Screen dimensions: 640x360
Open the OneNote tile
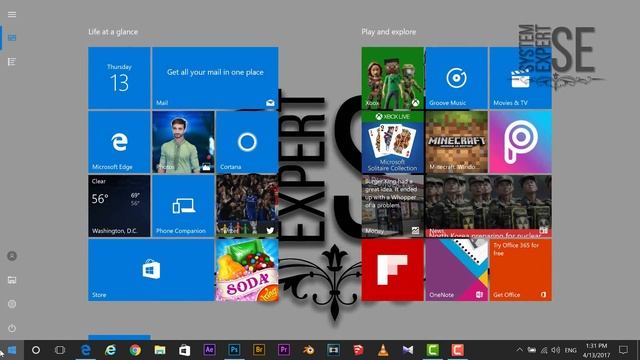(x=456, y=270)
